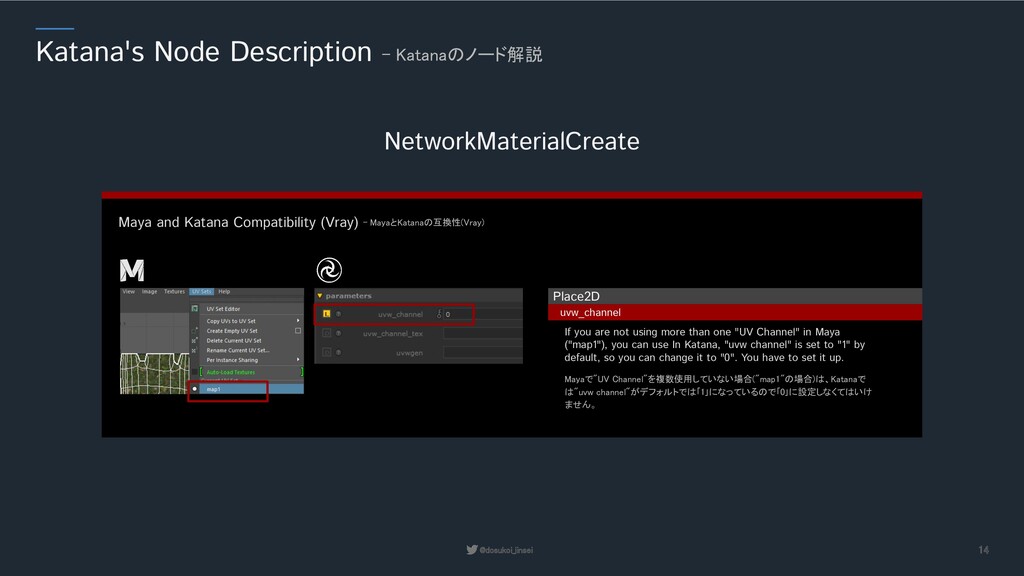
Task: Select the map1 radio button
Action: tap(195, 389)
